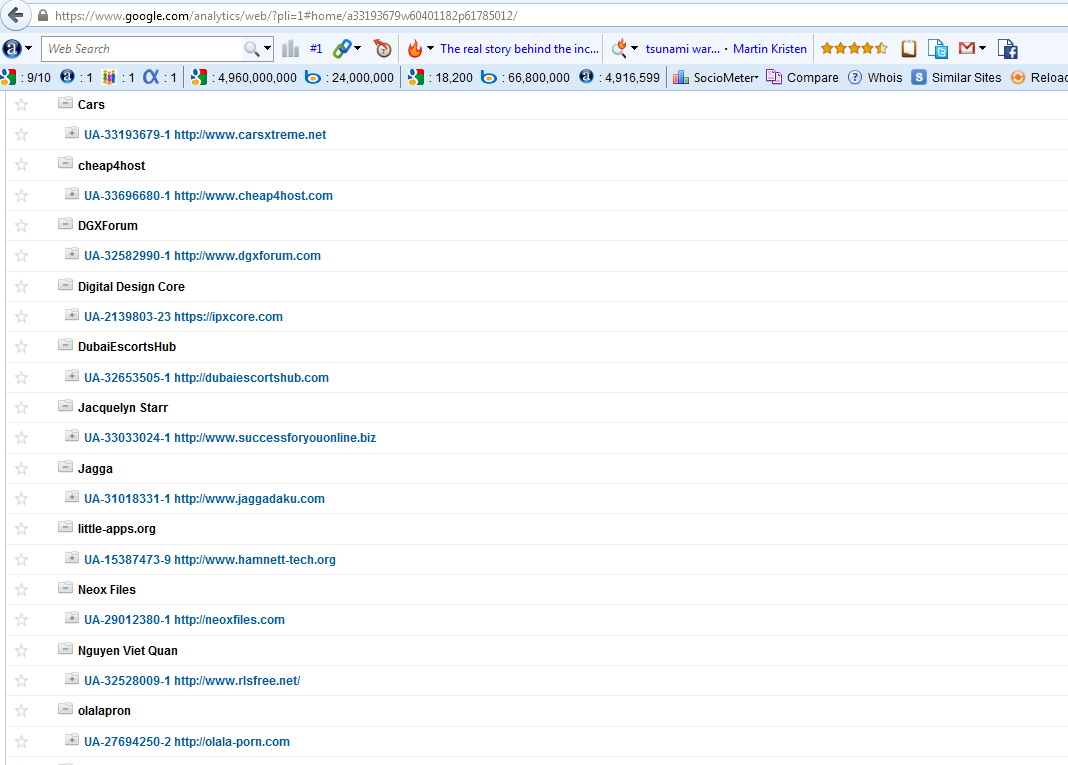Collapse the Cars account folder
1068x765 pixels.
tap(65, 102)
